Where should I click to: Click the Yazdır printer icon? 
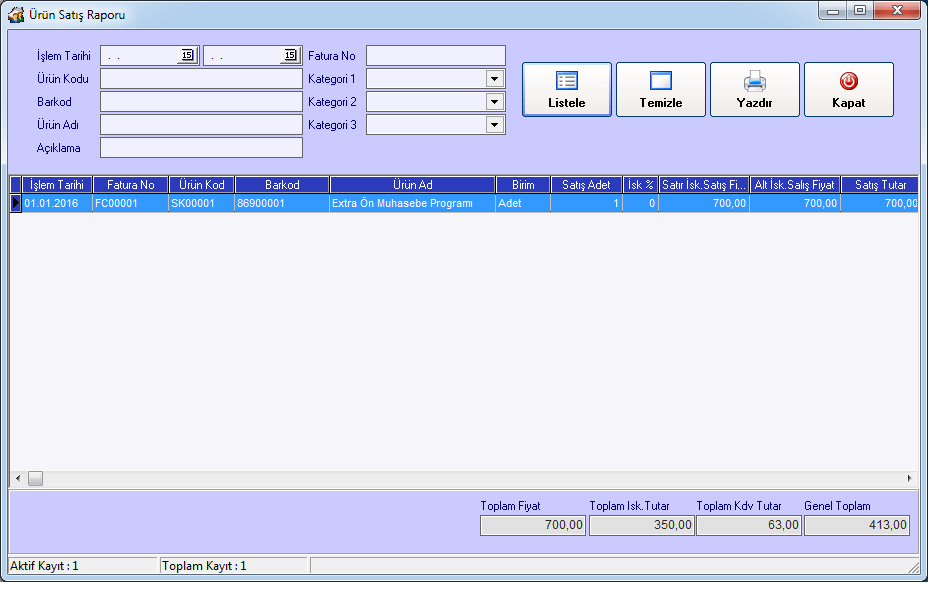pos(754,82)
